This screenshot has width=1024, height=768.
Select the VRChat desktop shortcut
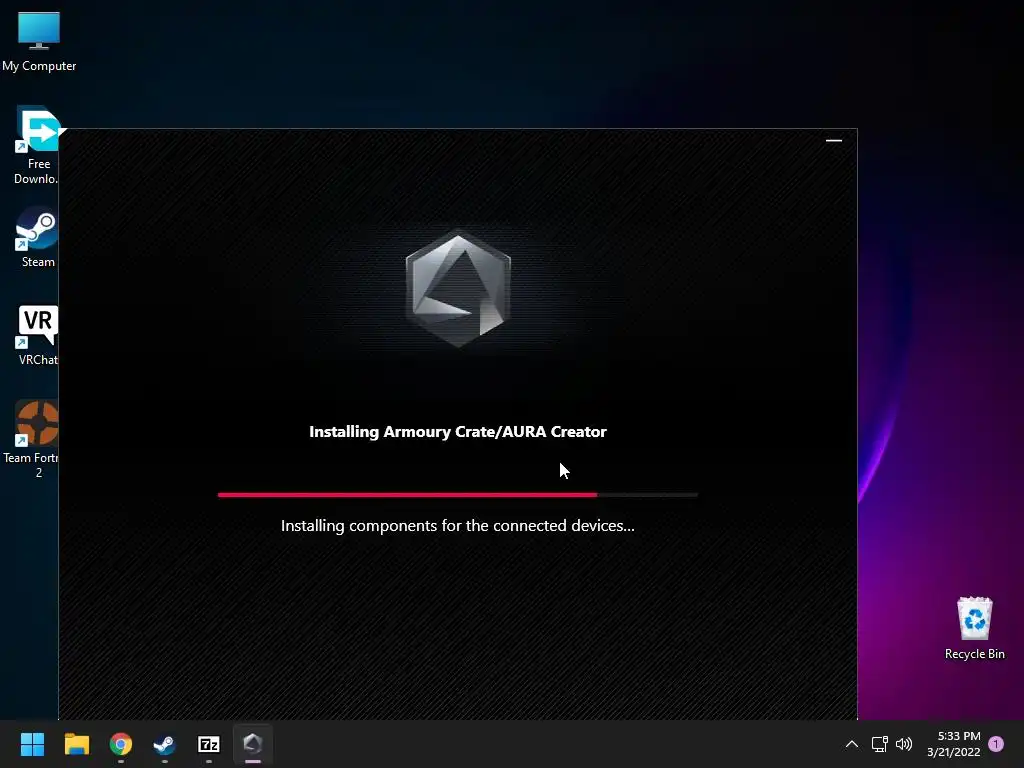tap(37, 334)
